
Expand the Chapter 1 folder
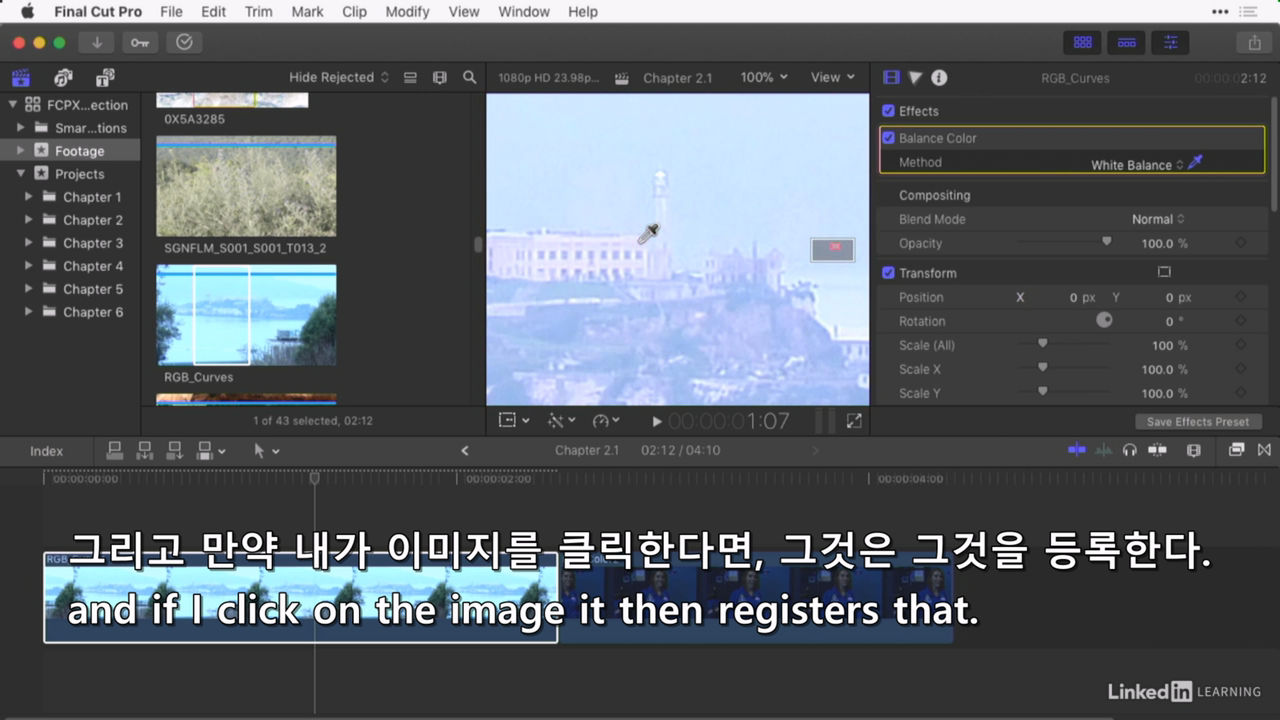tap(28, 197)
